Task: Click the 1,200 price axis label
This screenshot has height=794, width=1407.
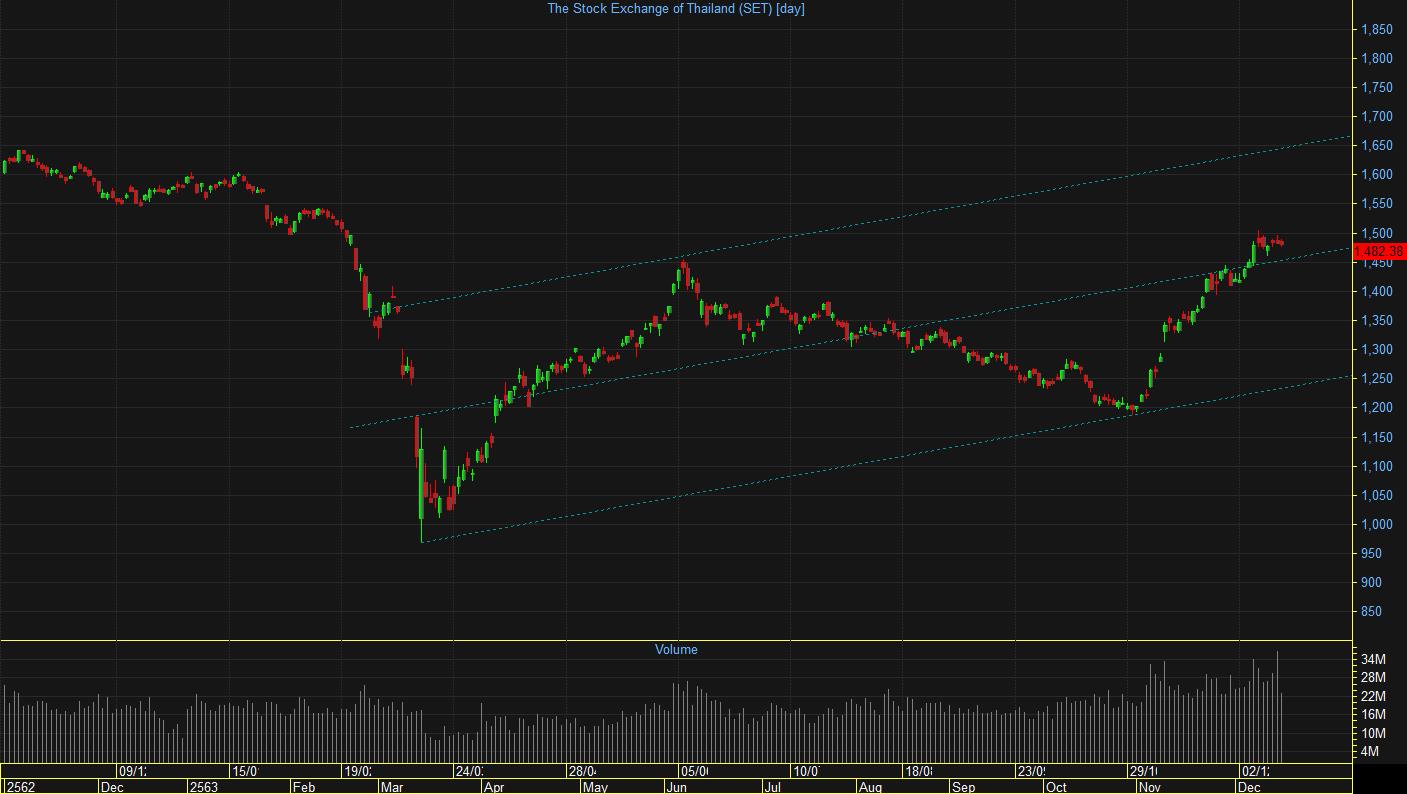Action: 1377,408
